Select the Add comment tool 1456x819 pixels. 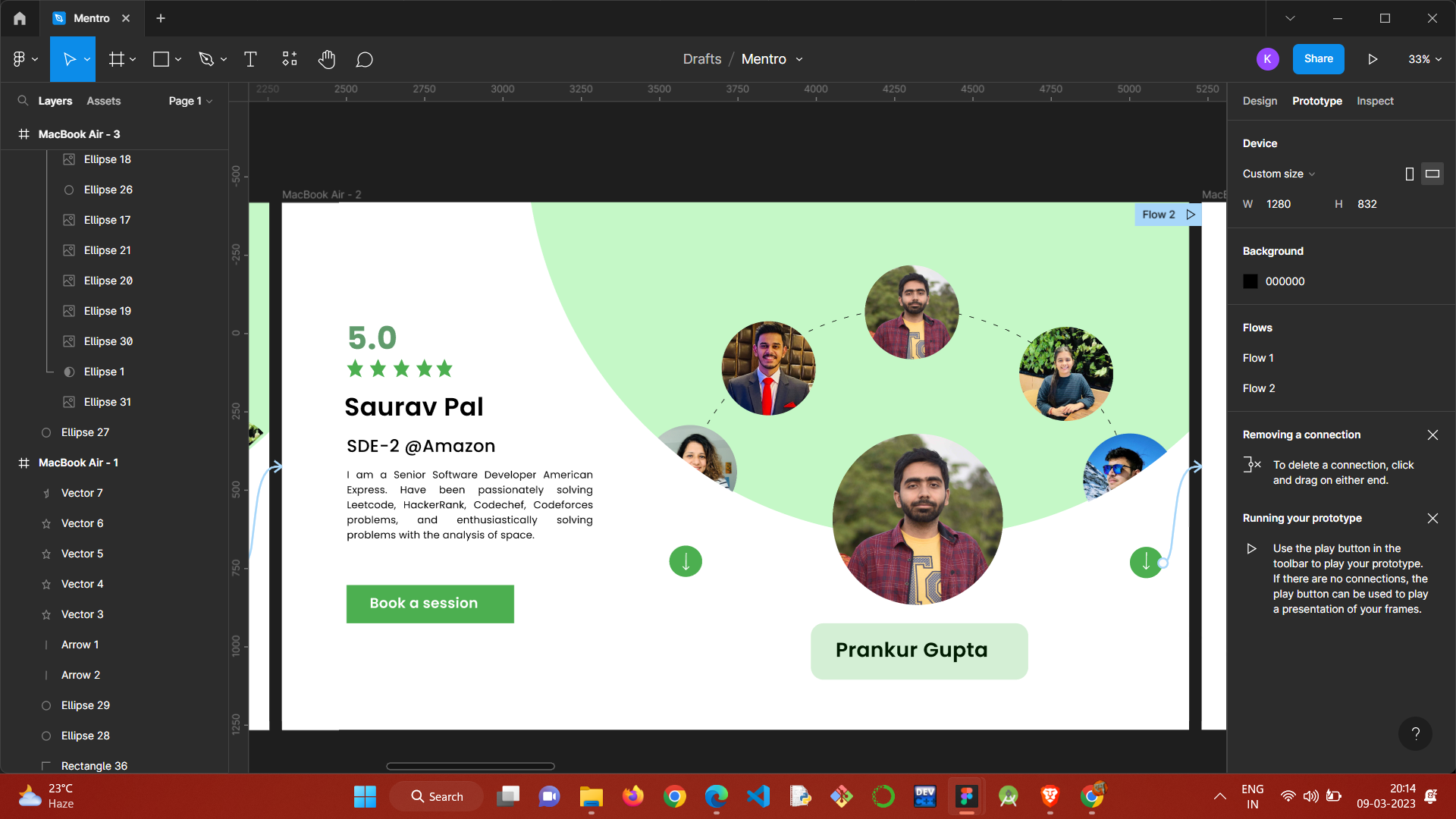(x=365, y=59)
